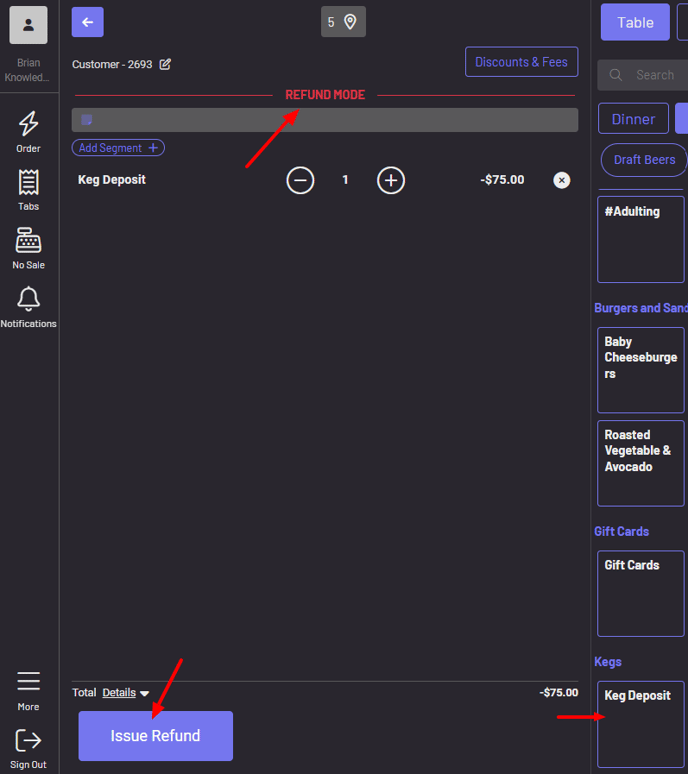Viewport: 688px width, 774px height.
Task: Open Discounts & Fees
Action: [521, 62]
